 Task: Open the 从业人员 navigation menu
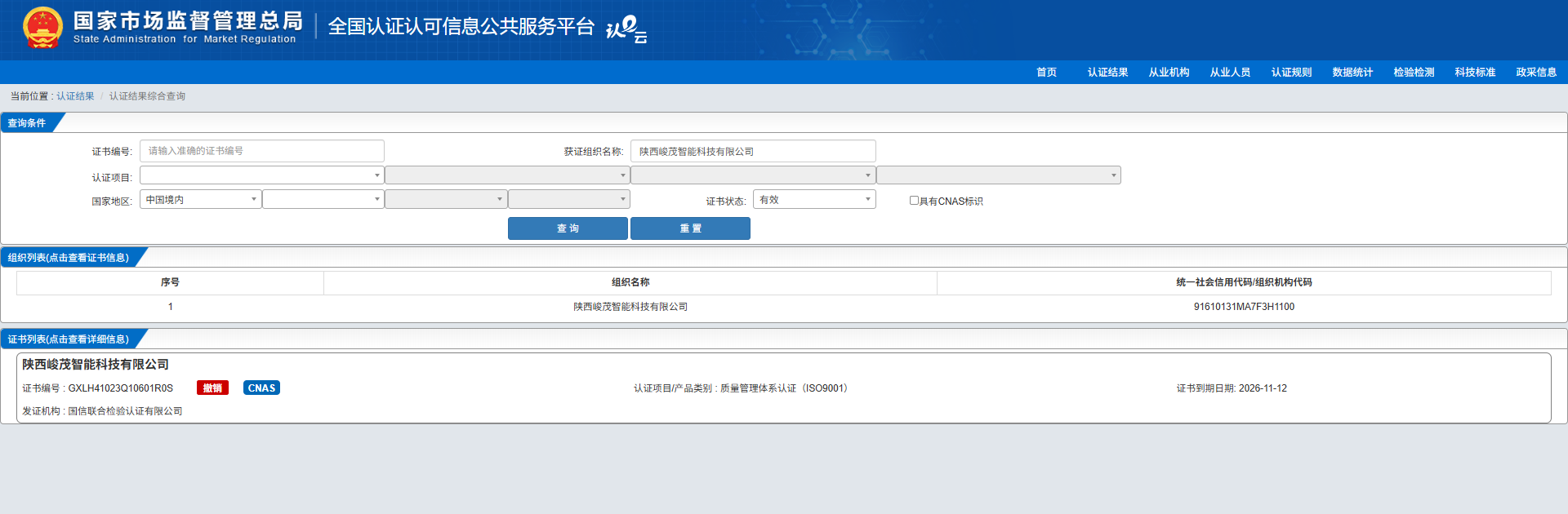tap(1230, 73)
